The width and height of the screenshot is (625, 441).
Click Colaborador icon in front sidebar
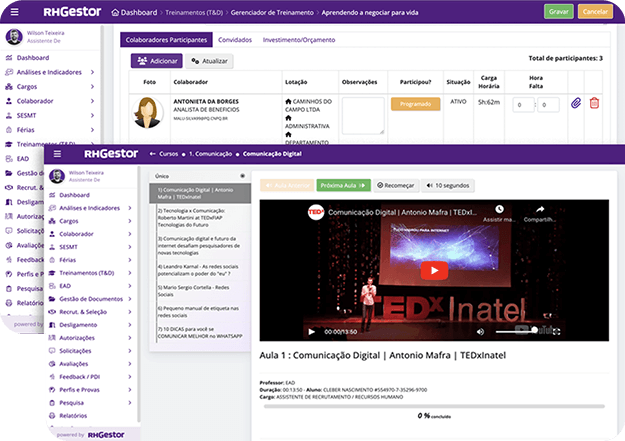(x=52, y=234)
